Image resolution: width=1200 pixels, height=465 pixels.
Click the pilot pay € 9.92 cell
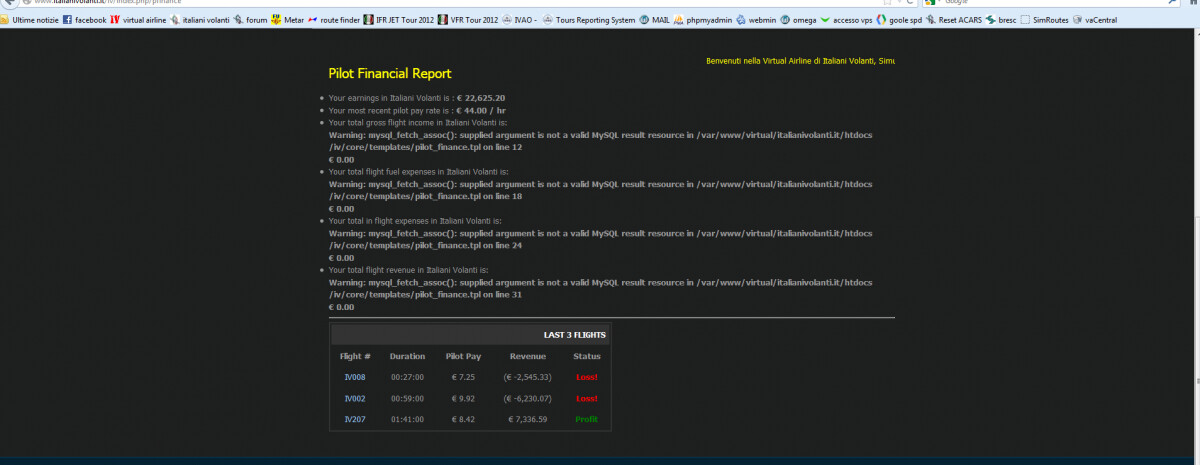[463, 398]
